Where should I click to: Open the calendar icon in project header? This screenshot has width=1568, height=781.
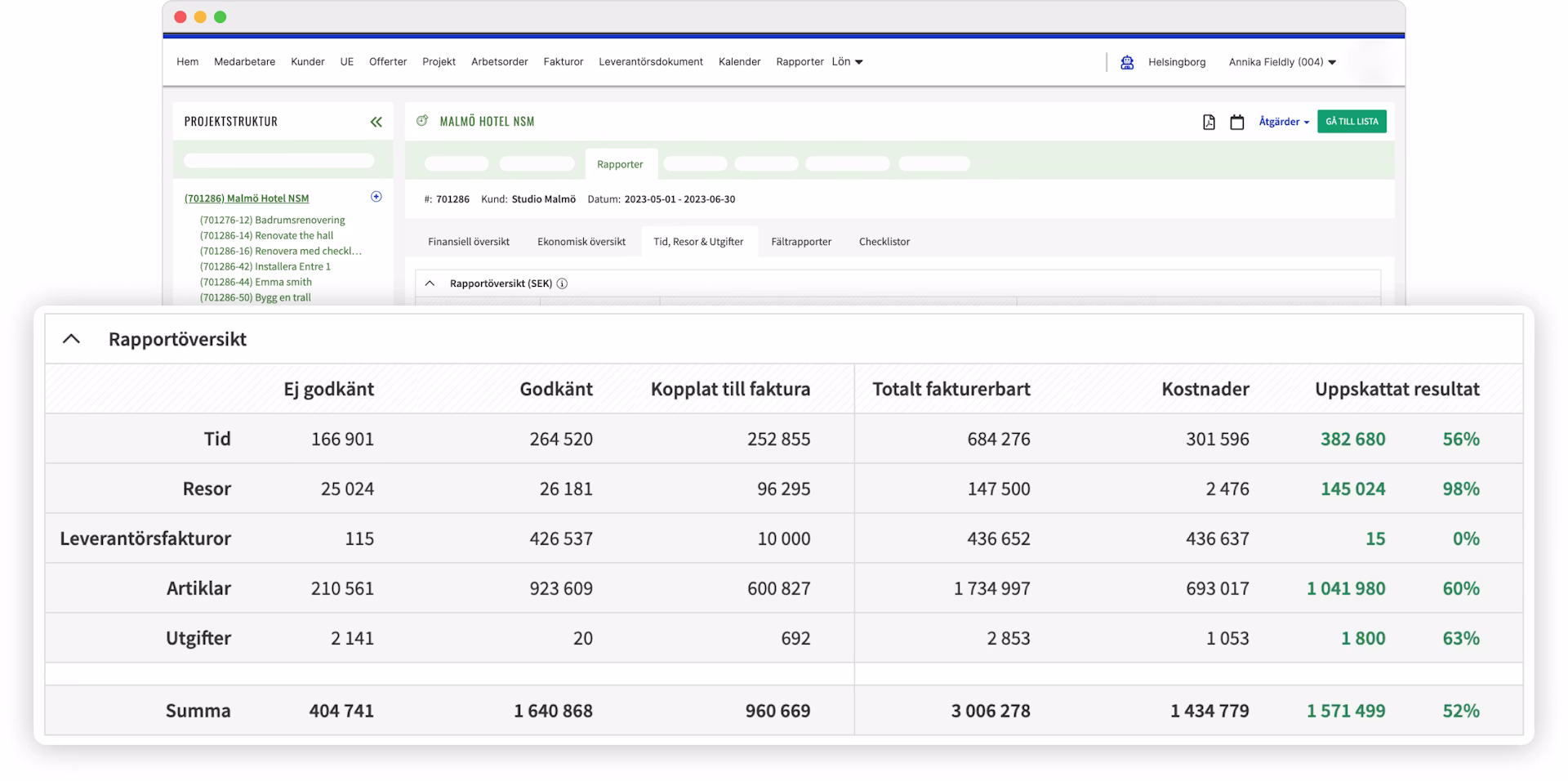pos(1236,122)
